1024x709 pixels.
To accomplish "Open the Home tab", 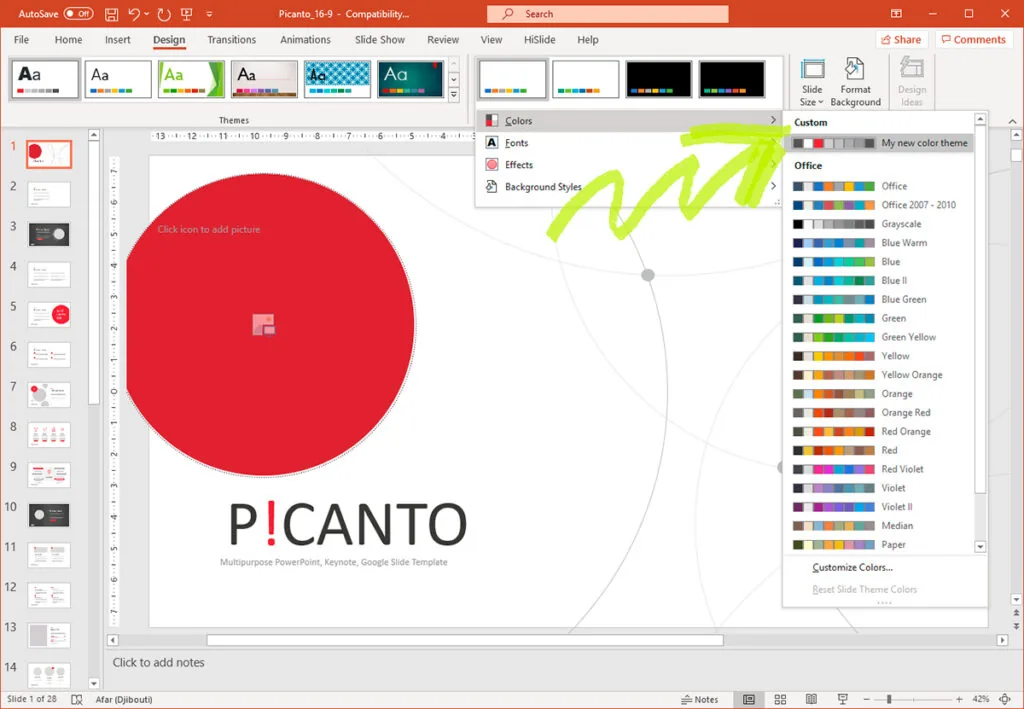I will pos(69,40).
